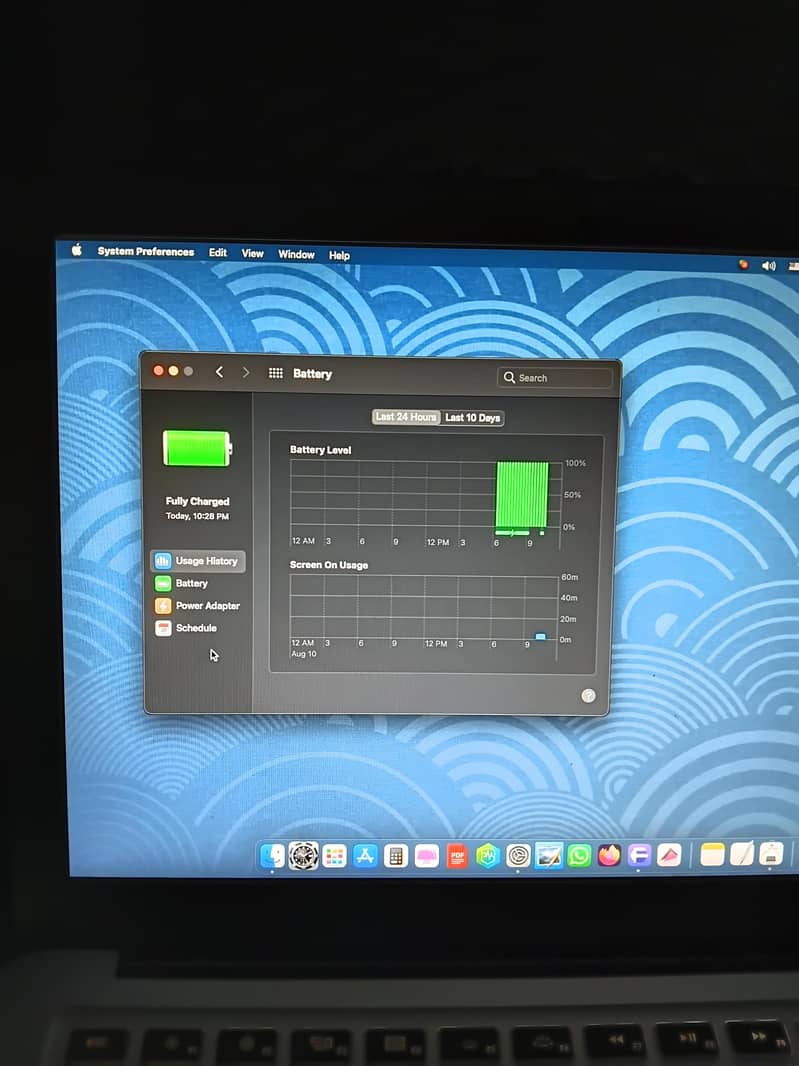
Task: Click the help question mark button
Action: (x=588, y=695)
